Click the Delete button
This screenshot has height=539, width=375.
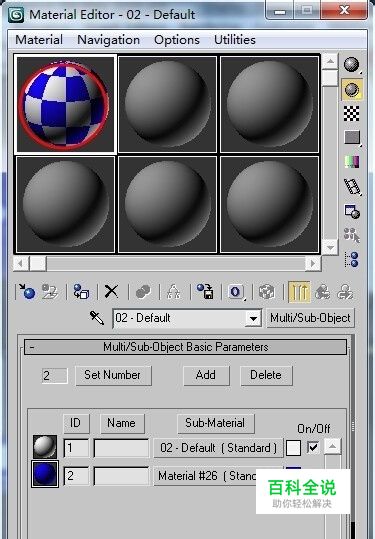266,375
